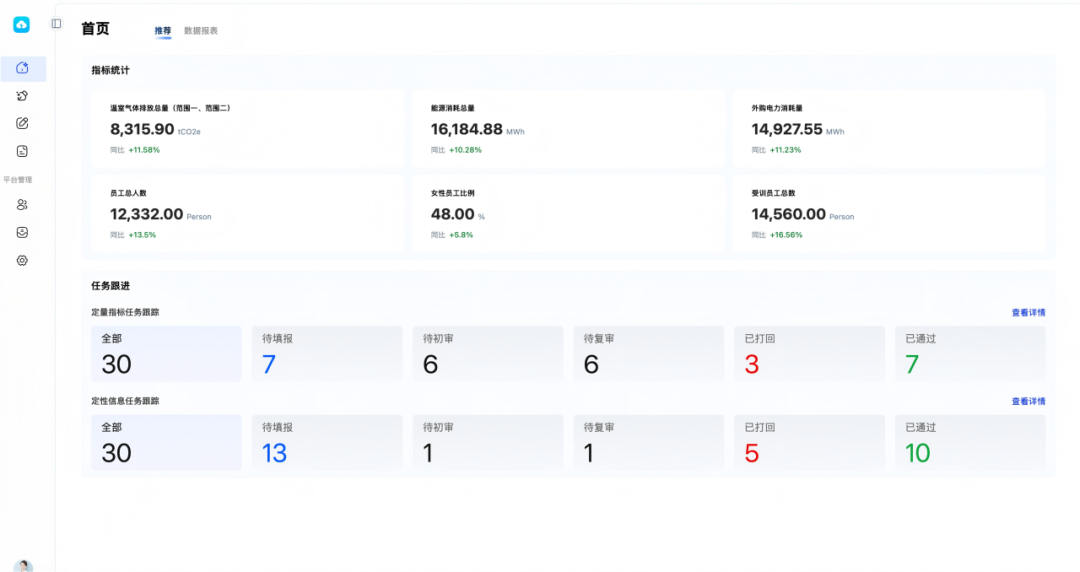Viewport: 1080px width, 572px height.
Task: Open the settings gear icon in sidebar
Action: 23,260
